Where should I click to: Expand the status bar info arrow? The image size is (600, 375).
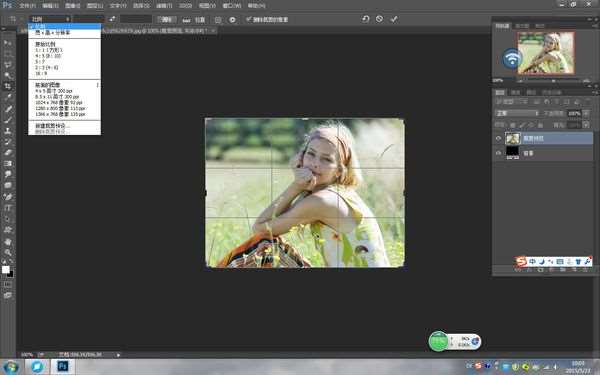(x=118, y=355)
